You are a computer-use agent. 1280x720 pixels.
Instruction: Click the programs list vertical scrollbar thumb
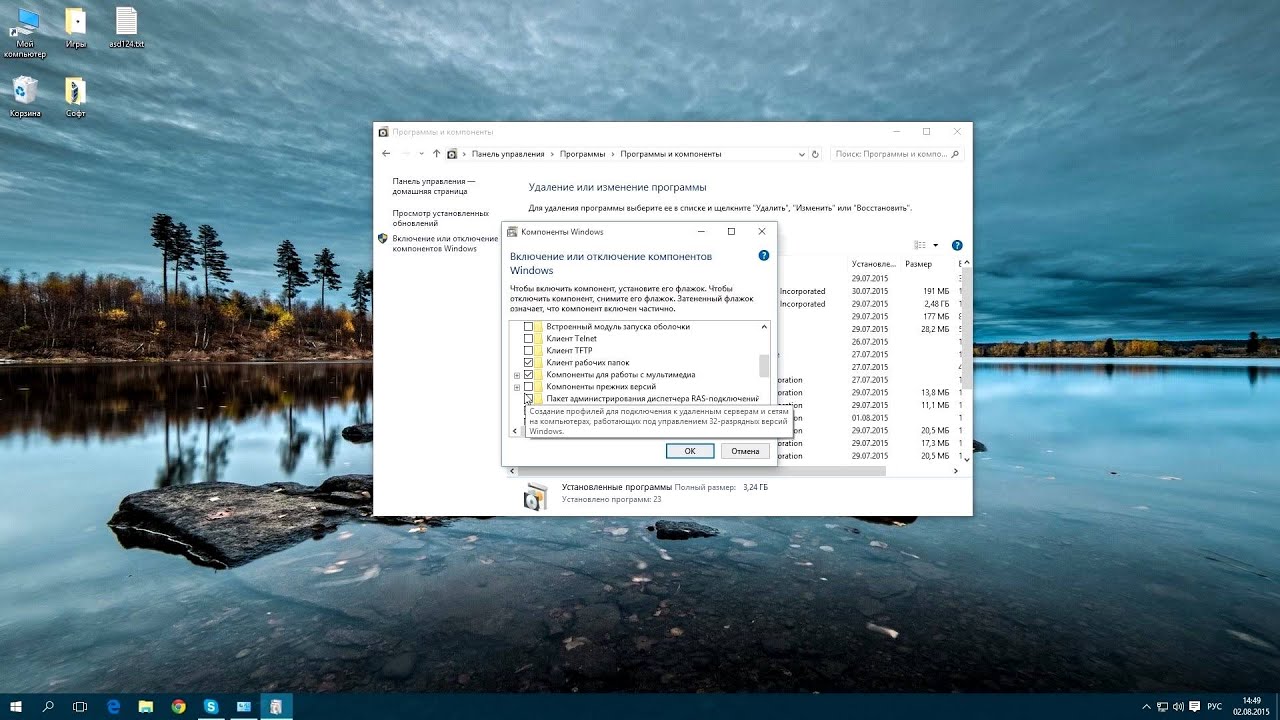click(x=967, y=327)
